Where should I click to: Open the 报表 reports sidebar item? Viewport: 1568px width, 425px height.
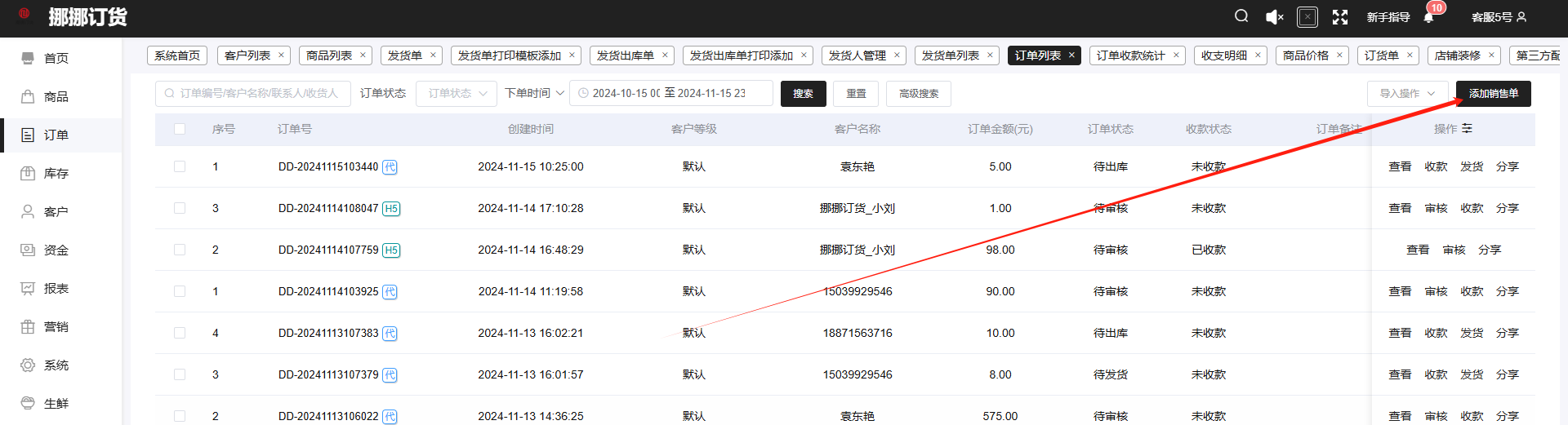[56, 288]
